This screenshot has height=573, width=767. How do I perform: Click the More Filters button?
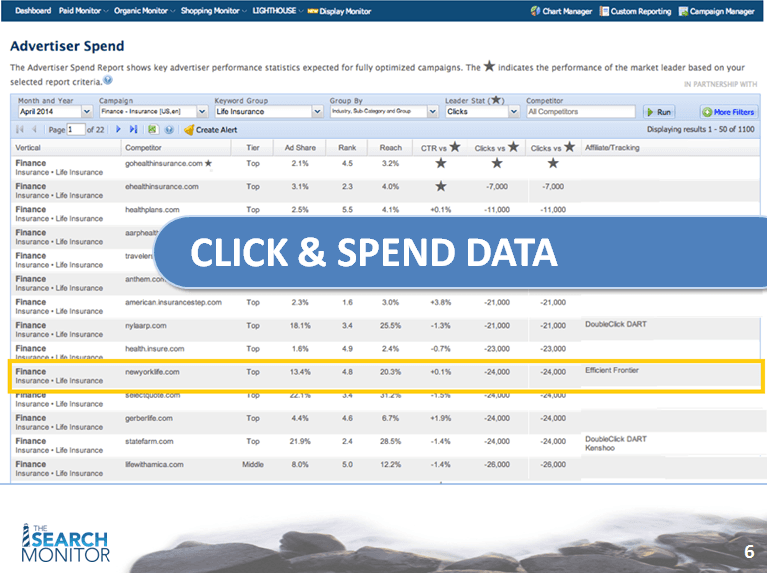(728, 112)
